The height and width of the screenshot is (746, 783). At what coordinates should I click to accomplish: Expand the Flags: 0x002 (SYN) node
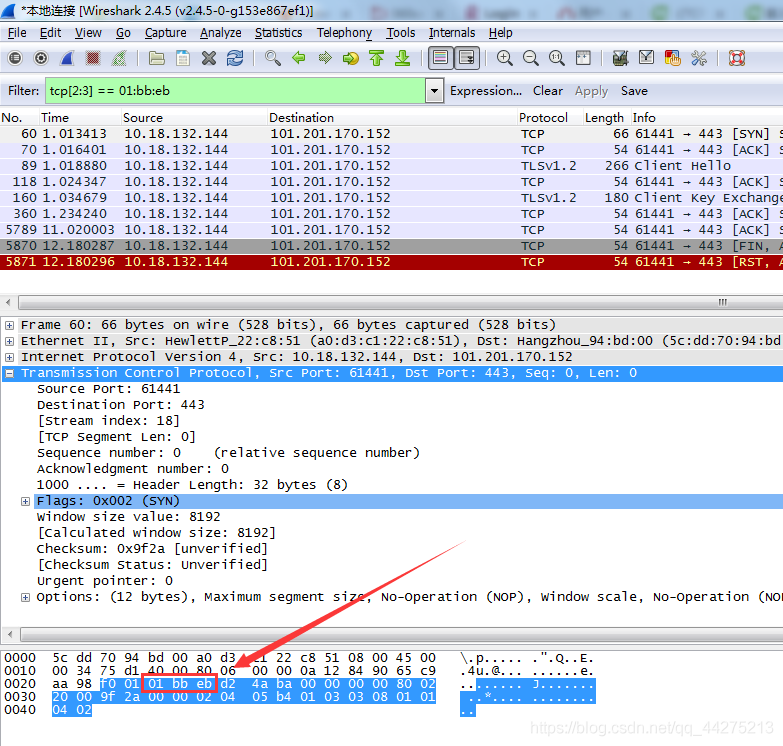pyautogui.click(x=25, y=501)
